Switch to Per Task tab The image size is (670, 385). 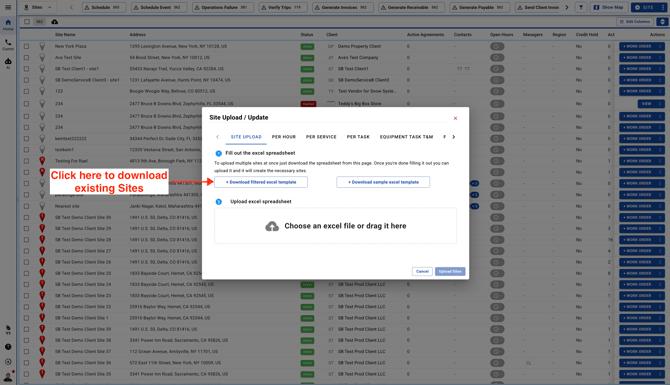pos(358,137)
